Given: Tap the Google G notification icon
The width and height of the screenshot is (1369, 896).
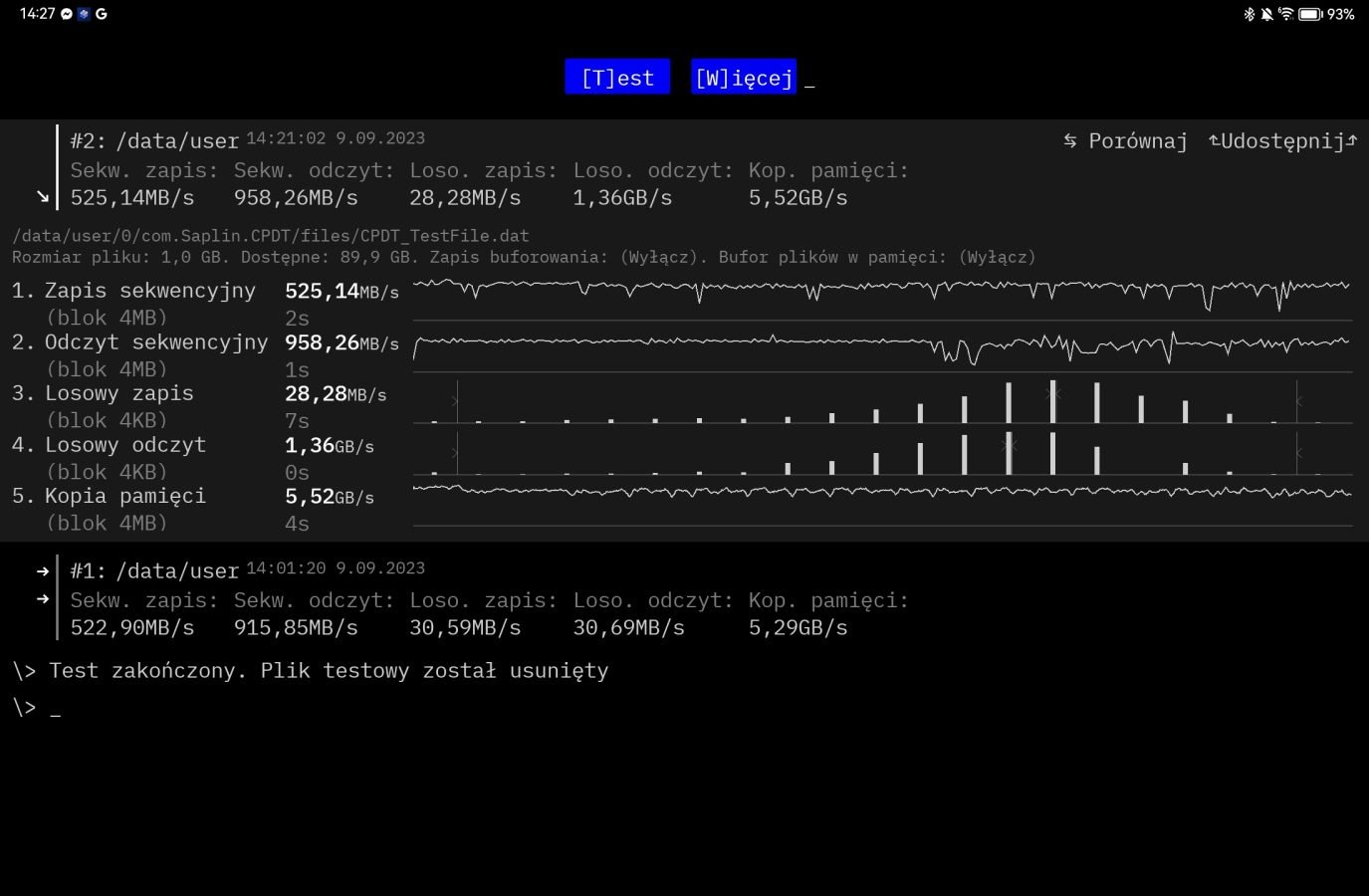Looking at the screenshot, I should pyautogui.click(x=102, y=14).
